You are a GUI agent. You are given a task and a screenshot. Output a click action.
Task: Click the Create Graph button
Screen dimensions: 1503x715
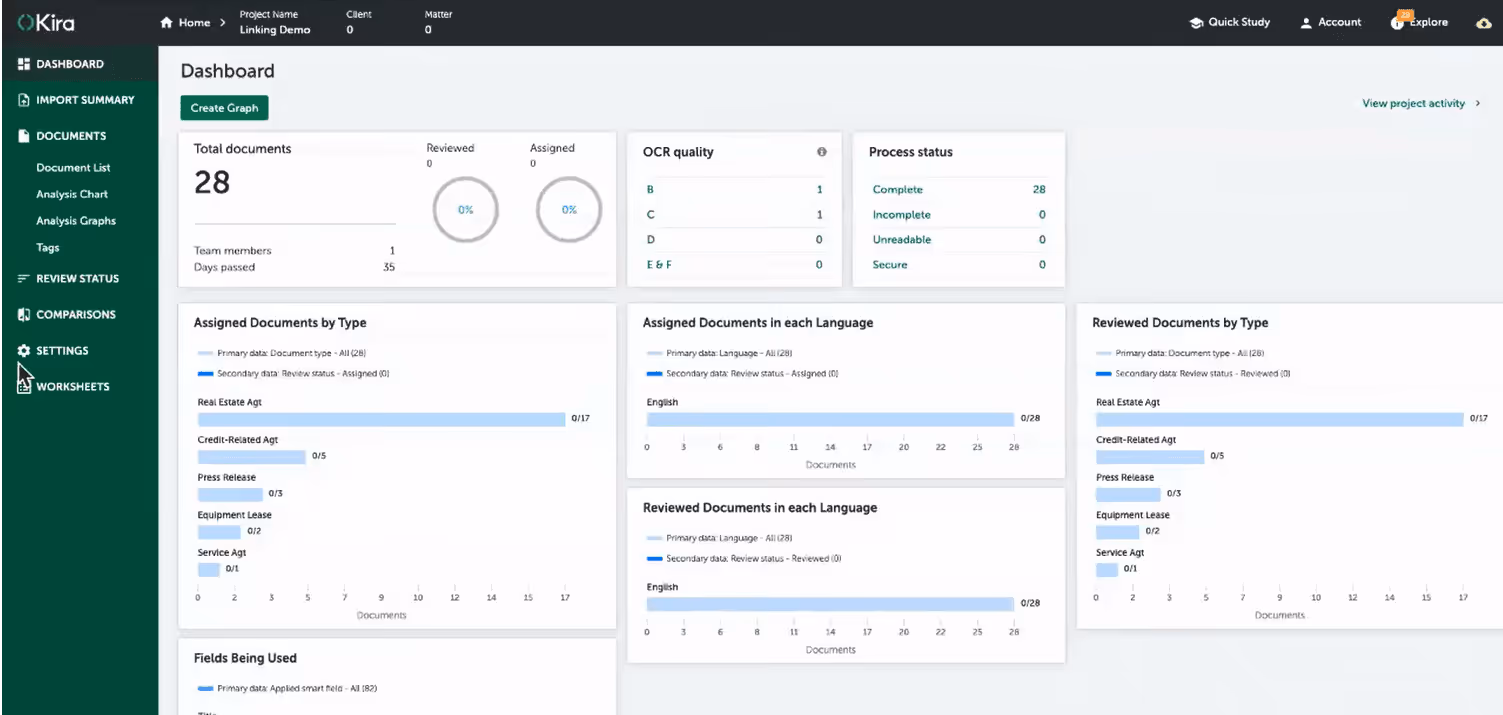(x=223, y=107)
